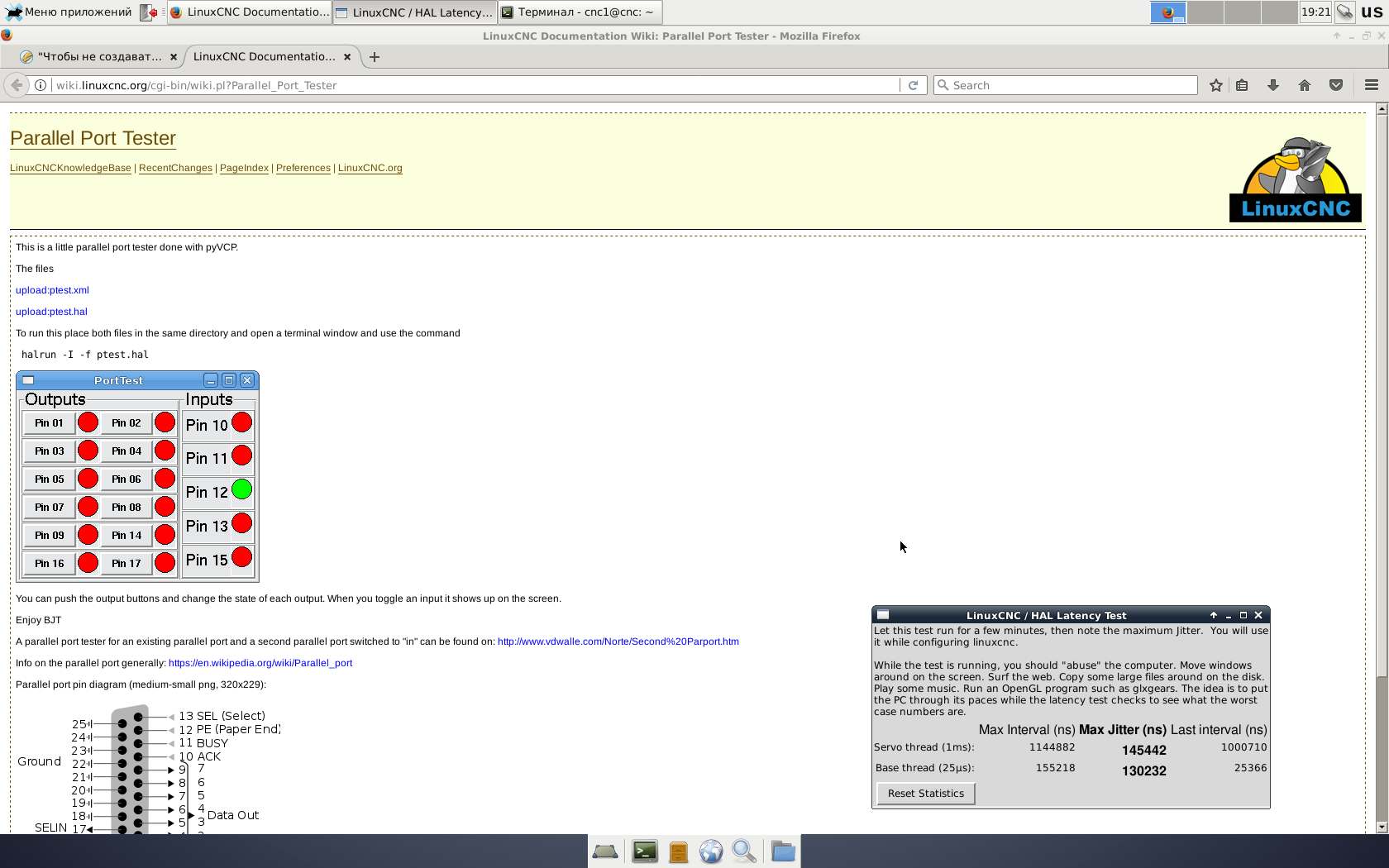Screen dimensions: 1389x868
Task: Launch the terminal from the bottom dock
Action: point(645,851)
